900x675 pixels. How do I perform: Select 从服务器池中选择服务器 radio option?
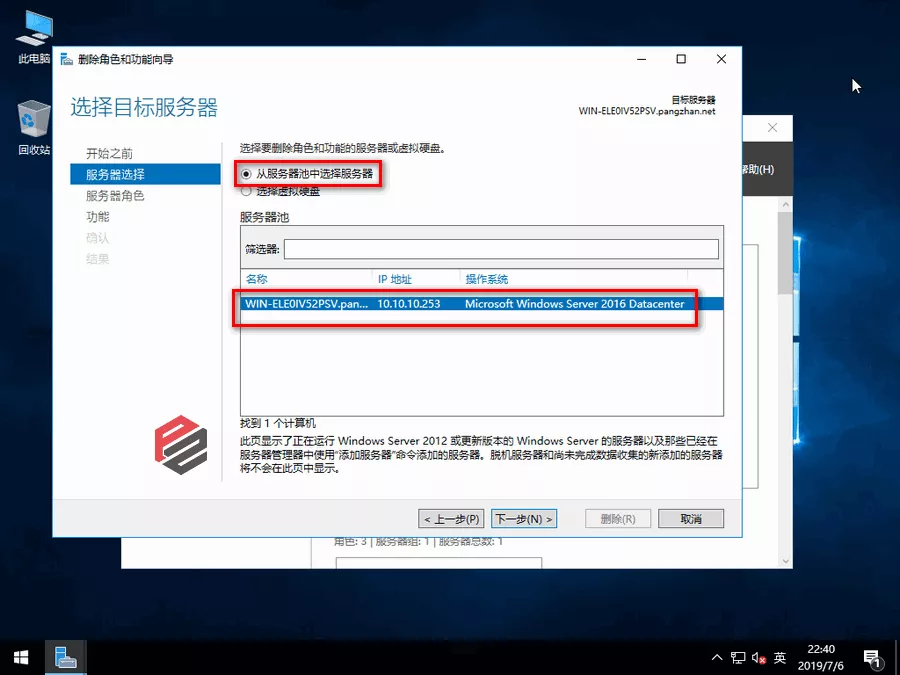247,174
